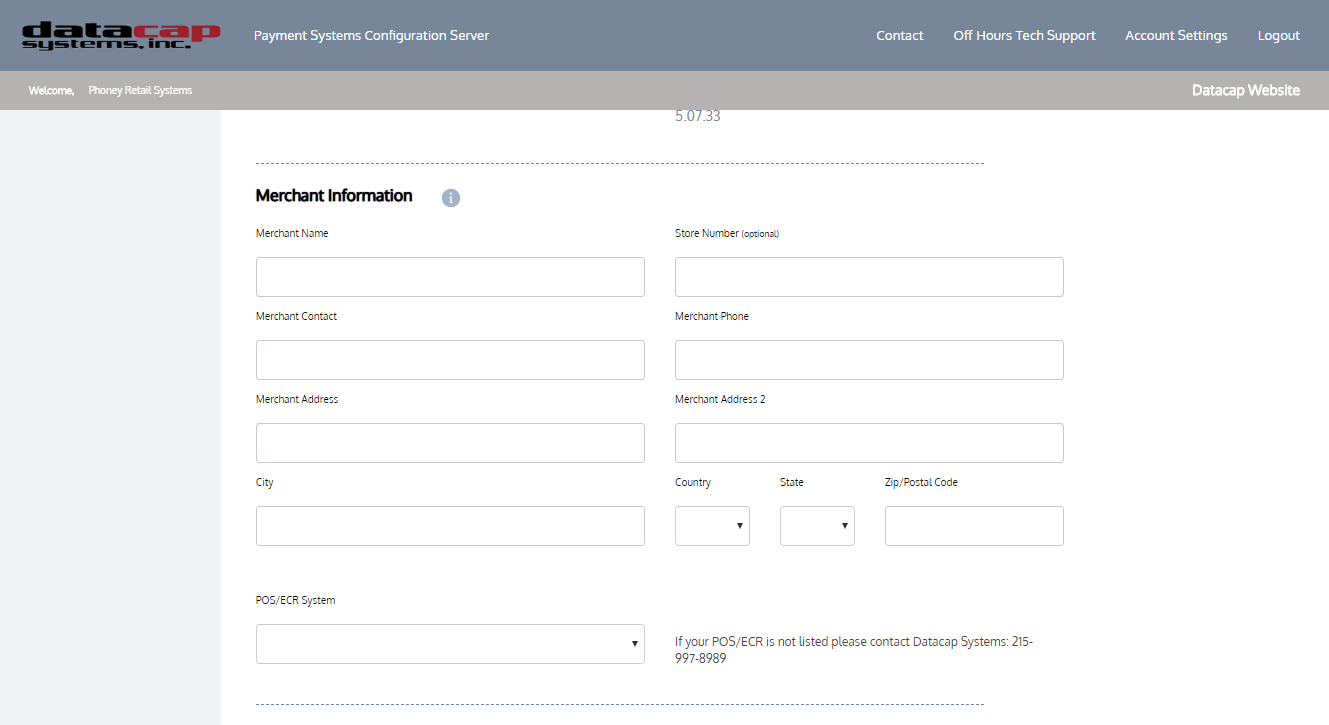The width and height of the screenshot is (1329, 725).
Task: Focus the Store Number field
Action: tap(869, 277)
